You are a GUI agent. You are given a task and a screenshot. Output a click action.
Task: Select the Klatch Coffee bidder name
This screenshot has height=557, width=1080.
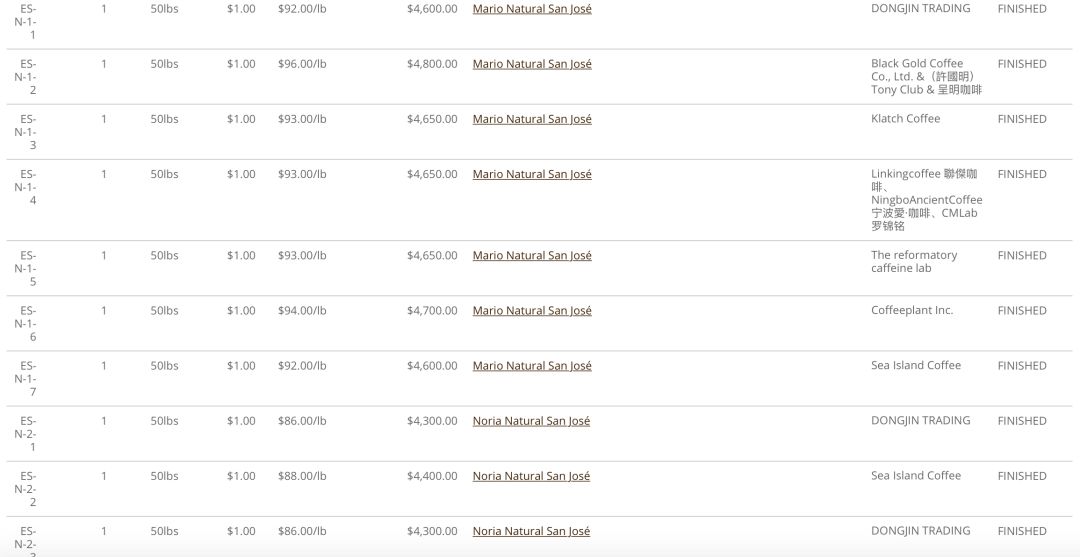[905, 118]
